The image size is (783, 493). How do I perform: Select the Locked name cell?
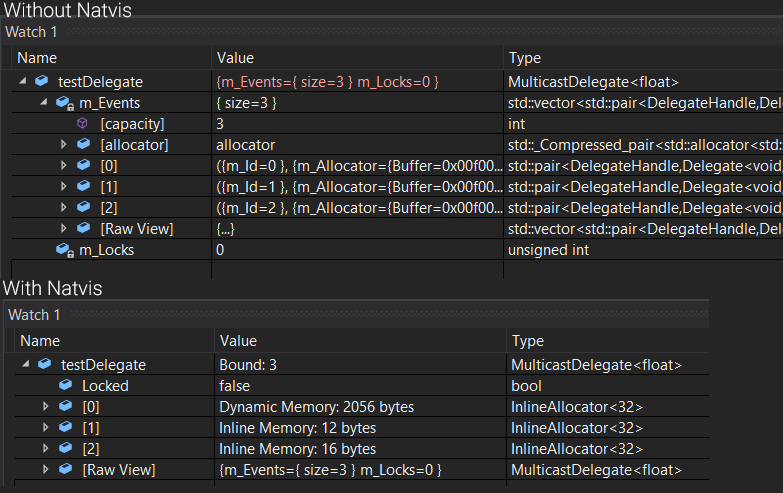tap(105, 386)
